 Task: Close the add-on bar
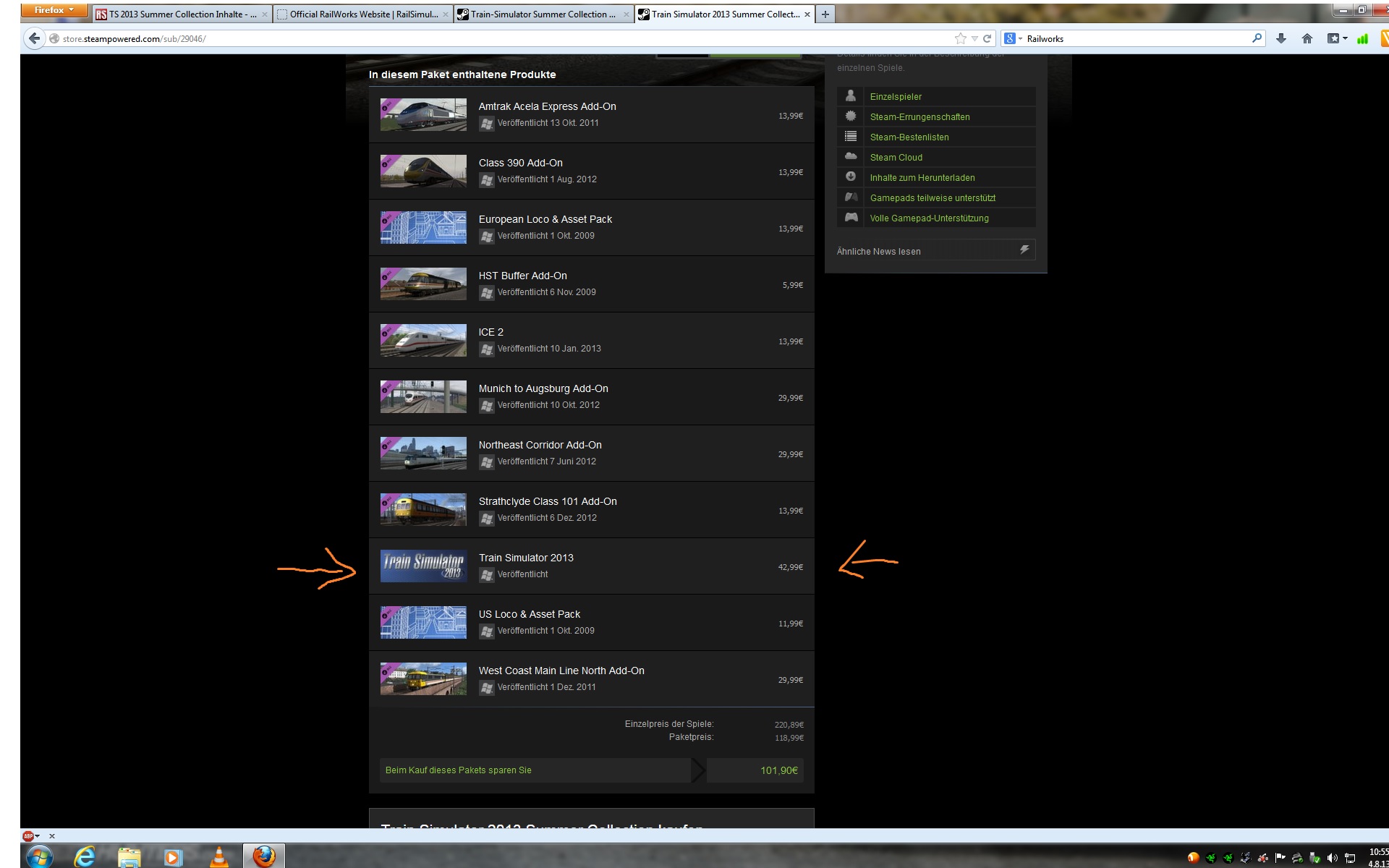52,836
